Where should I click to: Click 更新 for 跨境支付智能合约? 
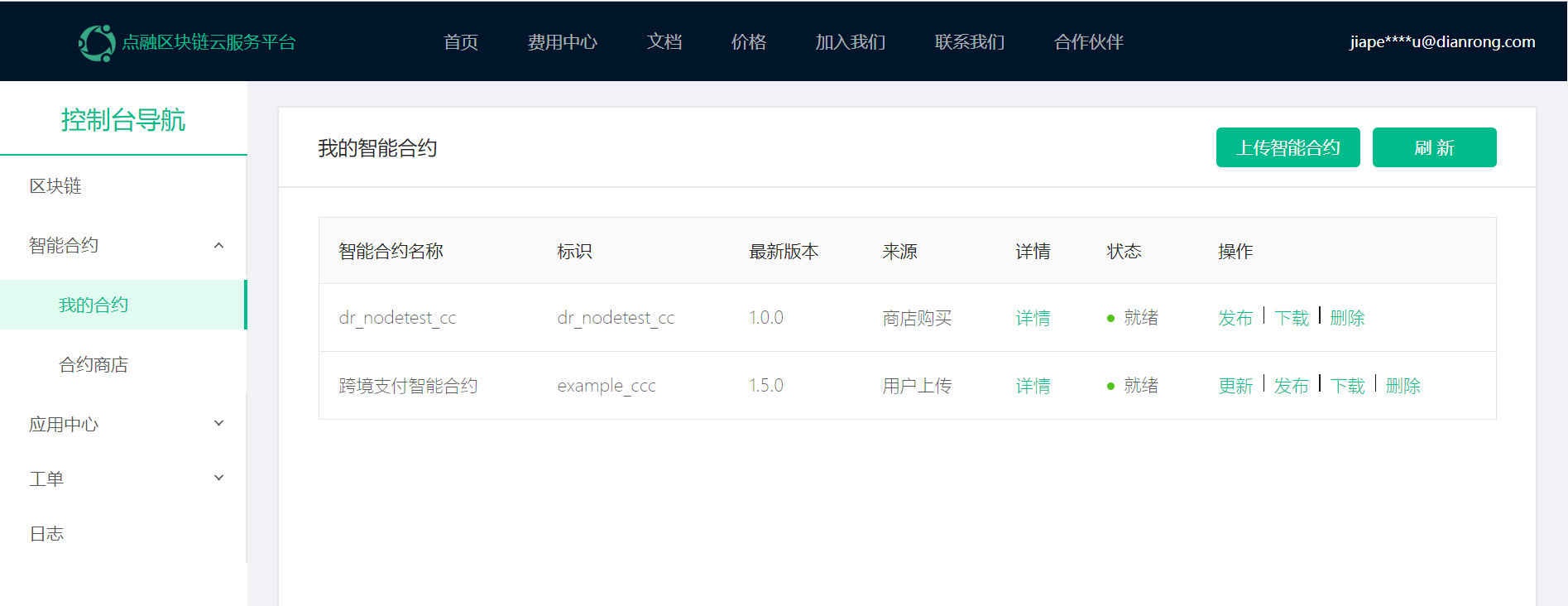[x=1235, y=386]
